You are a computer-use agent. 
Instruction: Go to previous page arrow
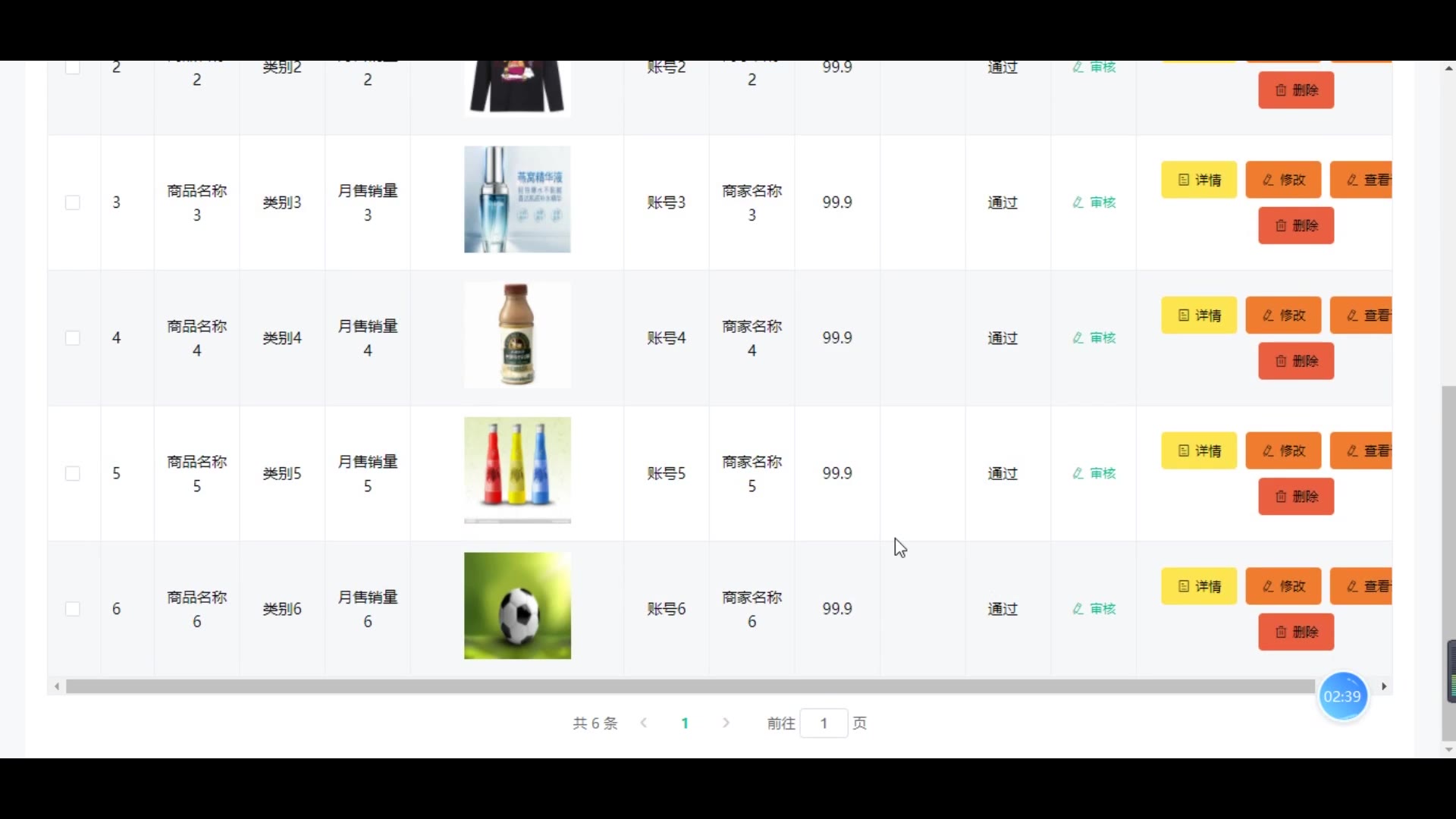(x=644, y=723)
